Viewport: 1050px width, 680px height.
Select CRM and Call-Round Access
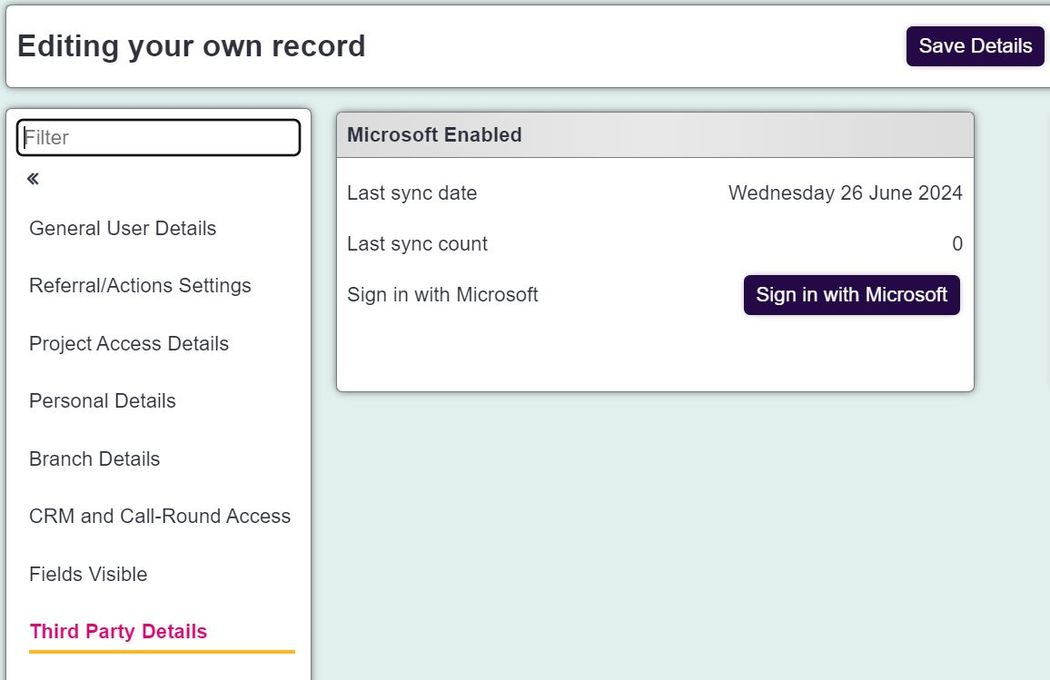click(x=160, y=516)
